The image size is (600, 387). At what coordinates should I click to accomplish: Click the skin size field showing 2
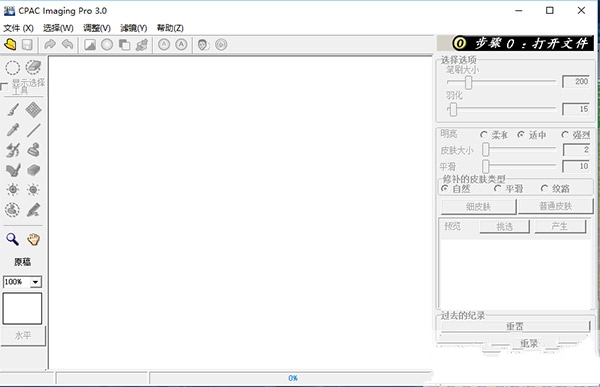[576, 150]
